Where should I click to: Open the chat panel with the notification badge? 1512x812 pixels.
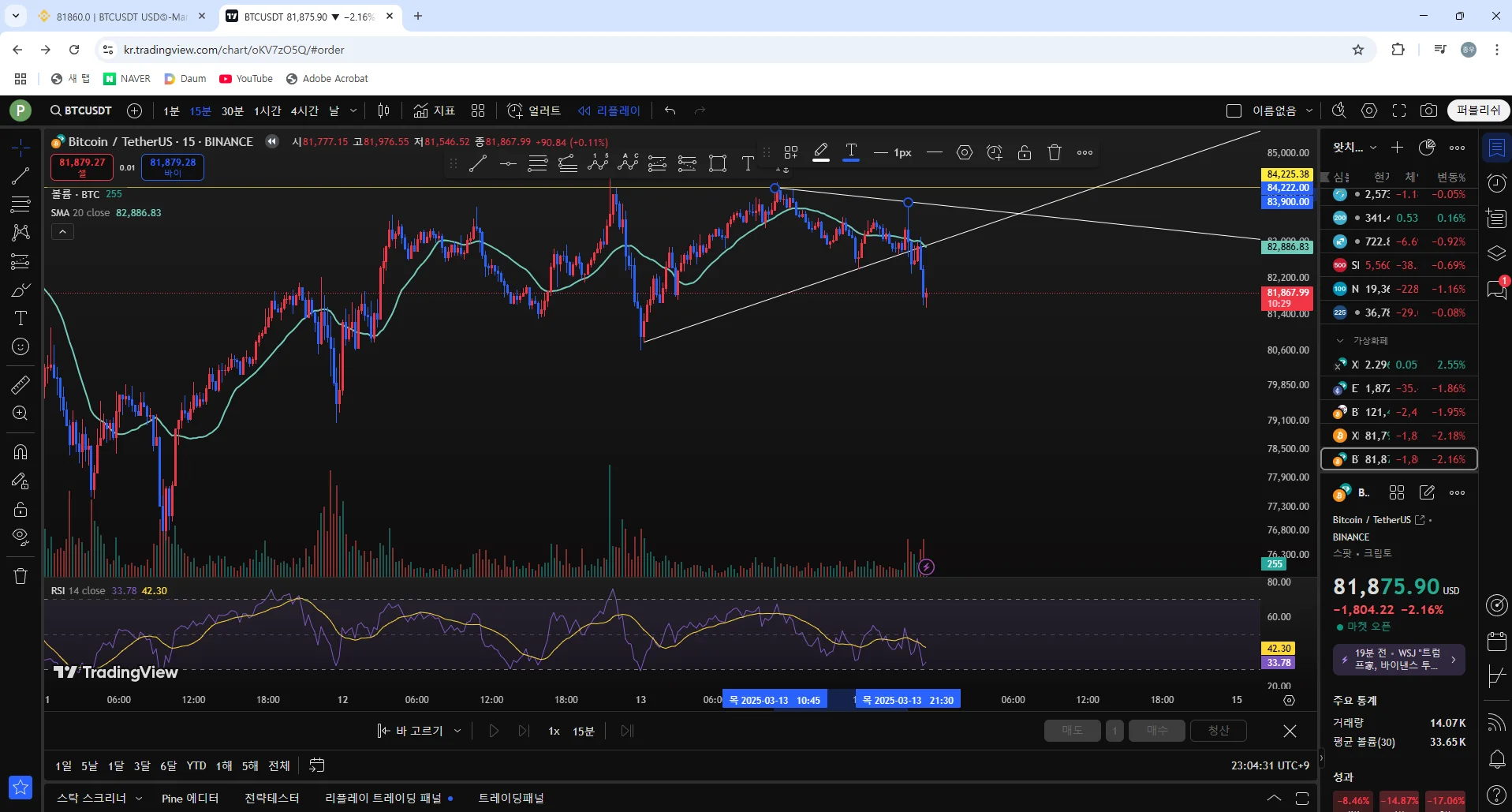tap(1496, 290)
